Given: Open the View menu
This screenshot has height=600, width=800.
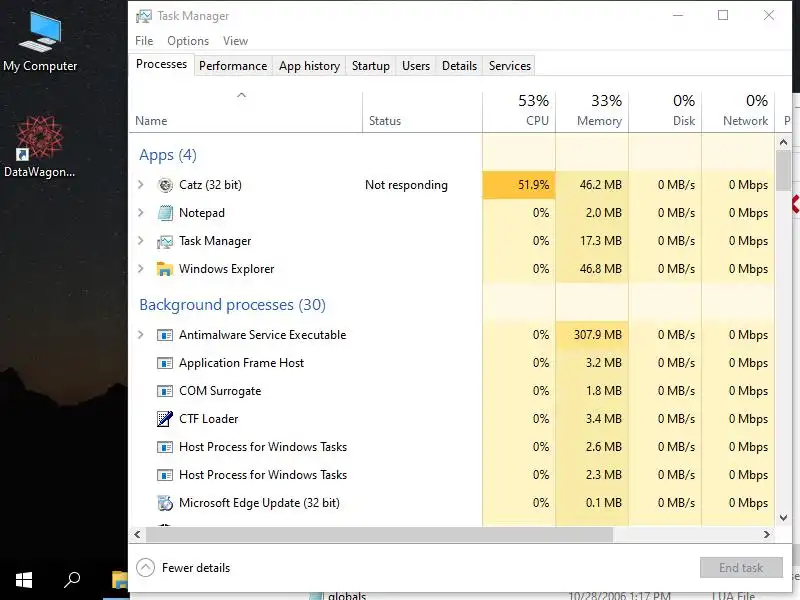Looking at the screenshot, I should click(235, 41).
